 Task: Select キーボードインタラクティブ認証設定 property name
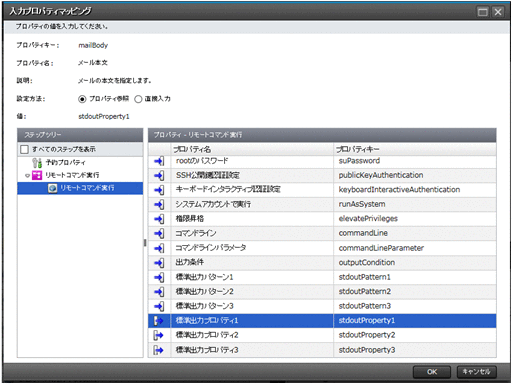click(x=228, y=190)
